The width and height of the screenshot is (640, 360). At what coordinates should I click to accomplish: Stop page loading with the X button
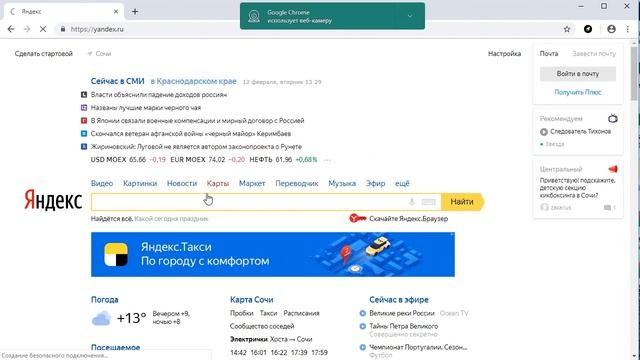click(43, 29)
